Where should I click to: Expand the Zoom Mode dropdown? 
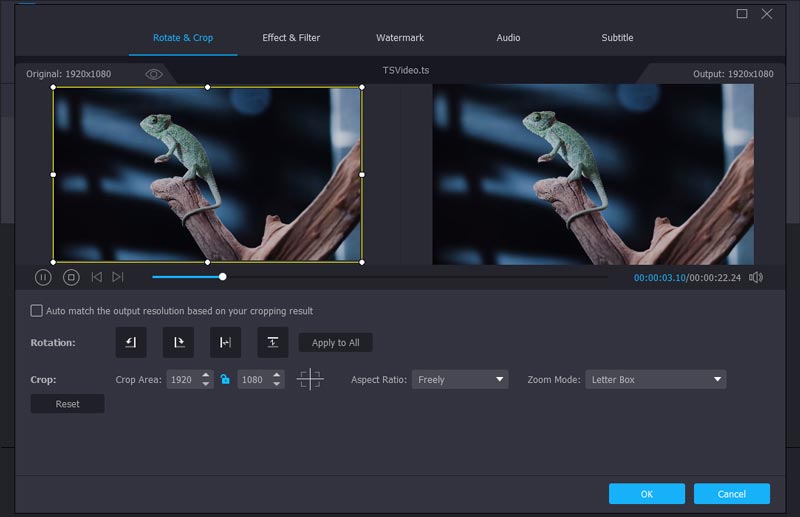[655, 379]
